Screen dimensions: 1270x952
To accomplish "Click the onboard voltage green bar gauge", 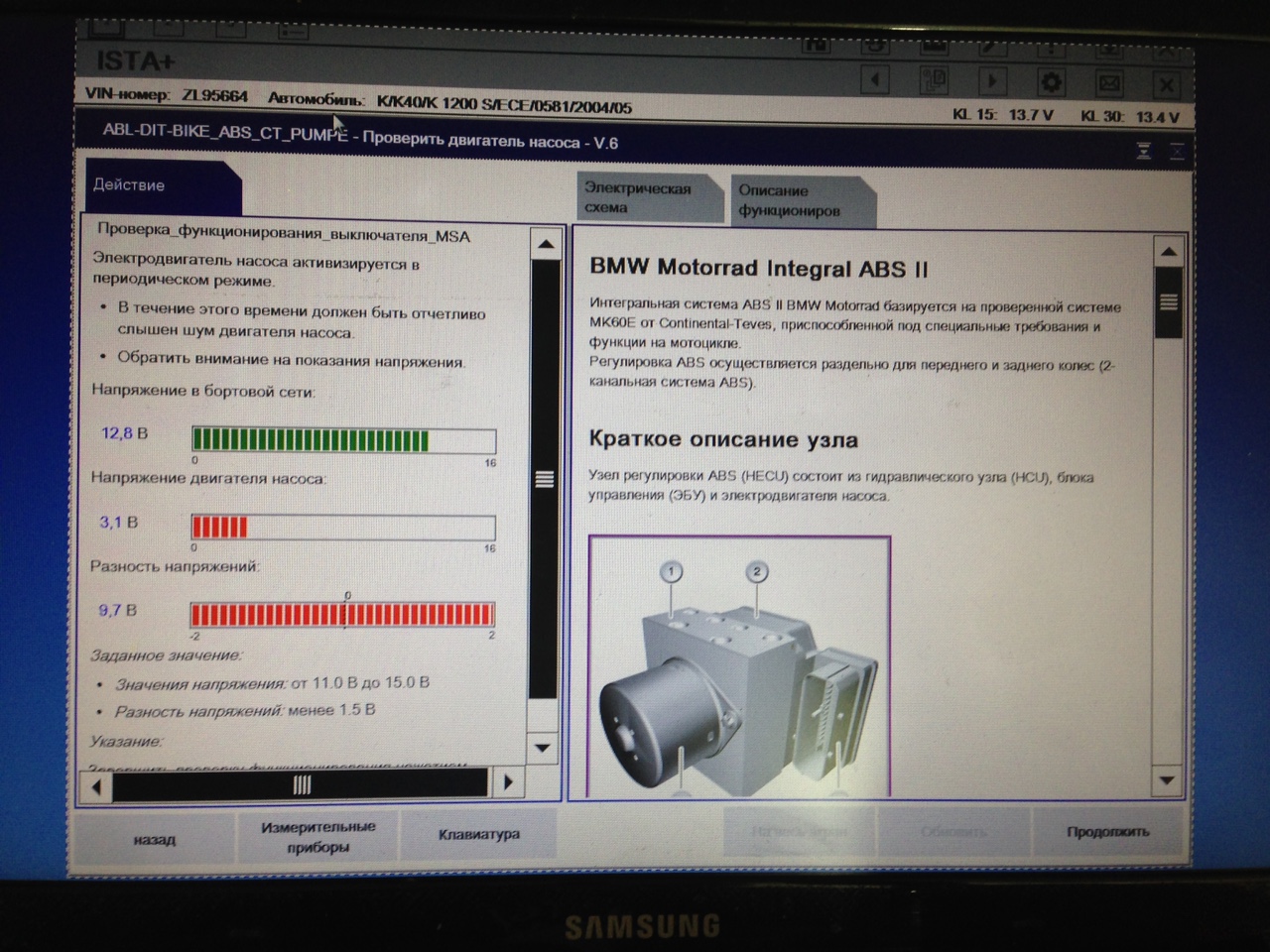I will tap(343, 440).
